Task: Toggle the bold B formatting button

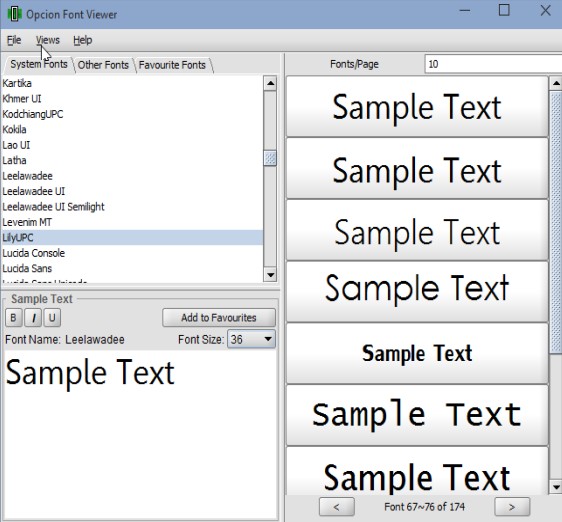Action: 14,318
